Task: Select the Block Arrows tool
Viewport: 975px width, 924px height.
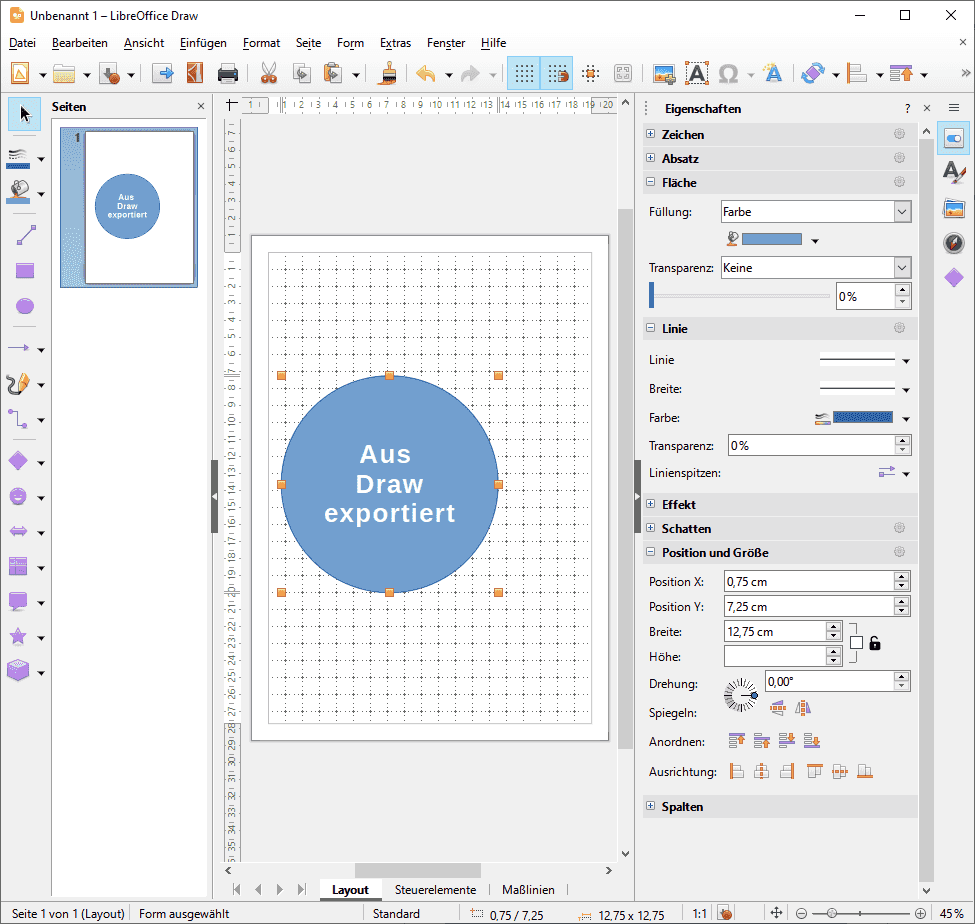Action: (x=19, y=532)
